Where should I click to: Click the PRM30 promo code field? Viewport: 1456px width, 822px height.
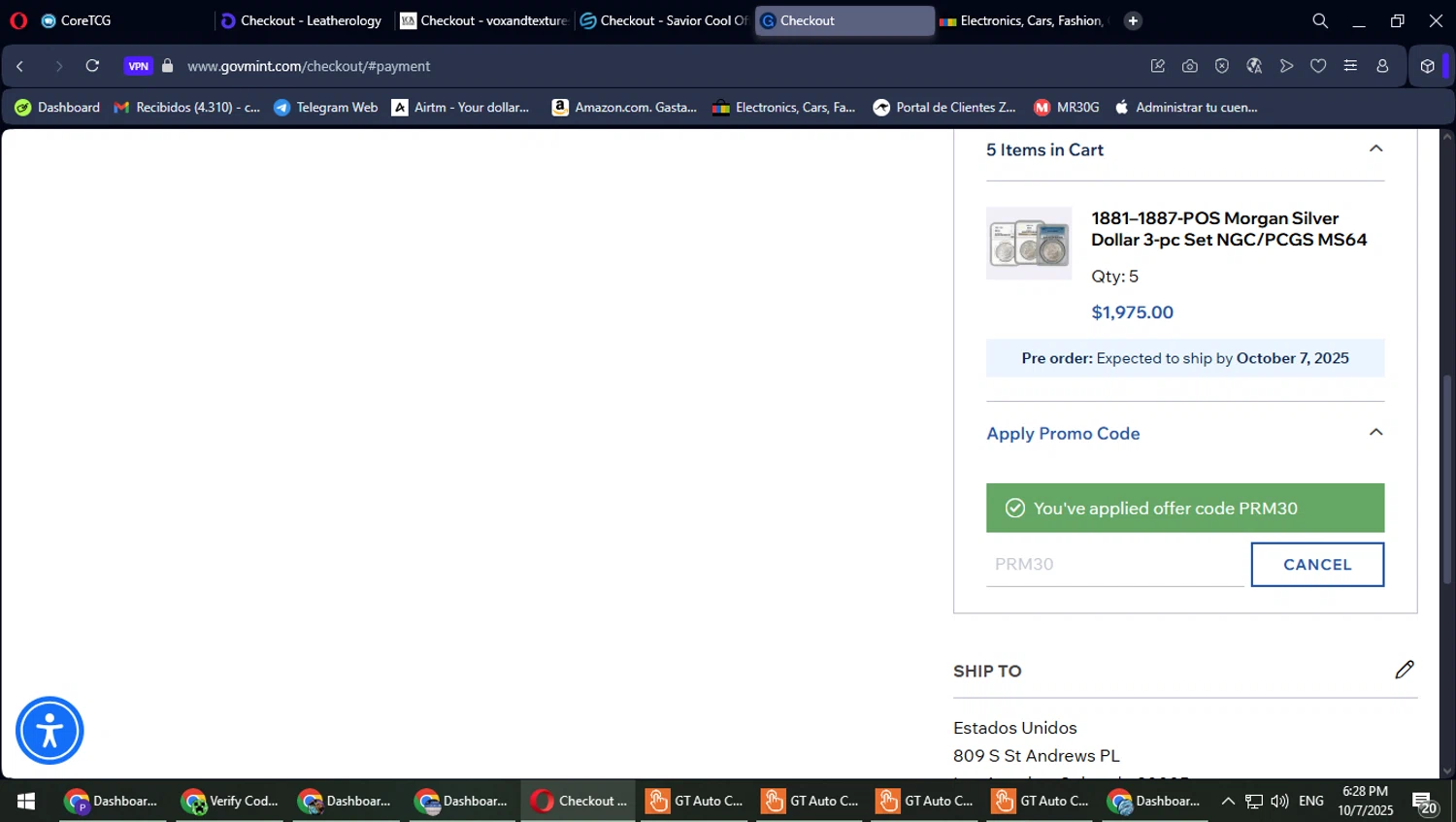pyautogui.click(x=1115, y=564)
